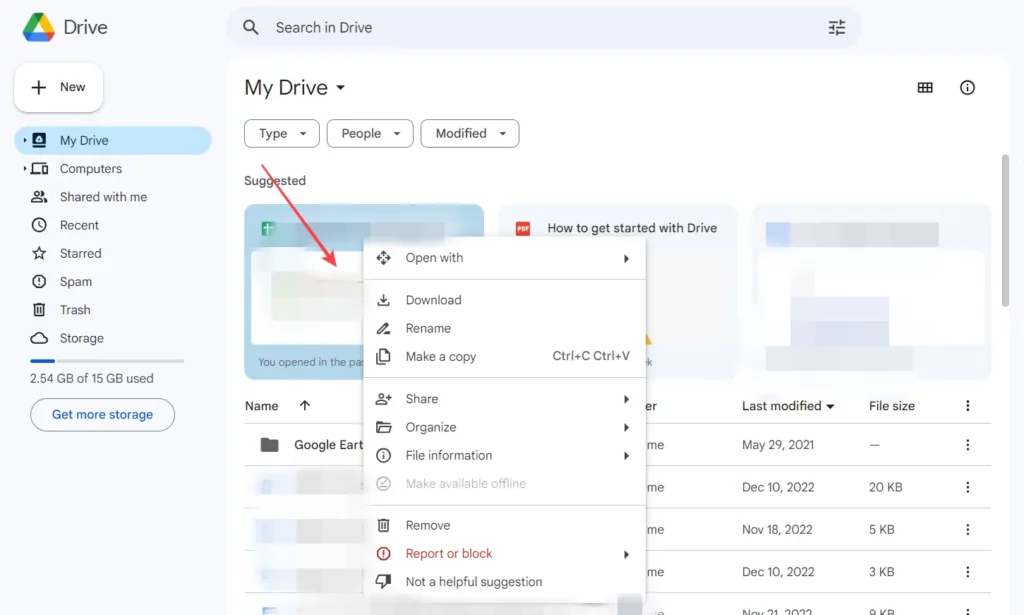
Task: Click the thumbs-down not helpful icon
Action: pyautogui.click(x=383, y=581)
